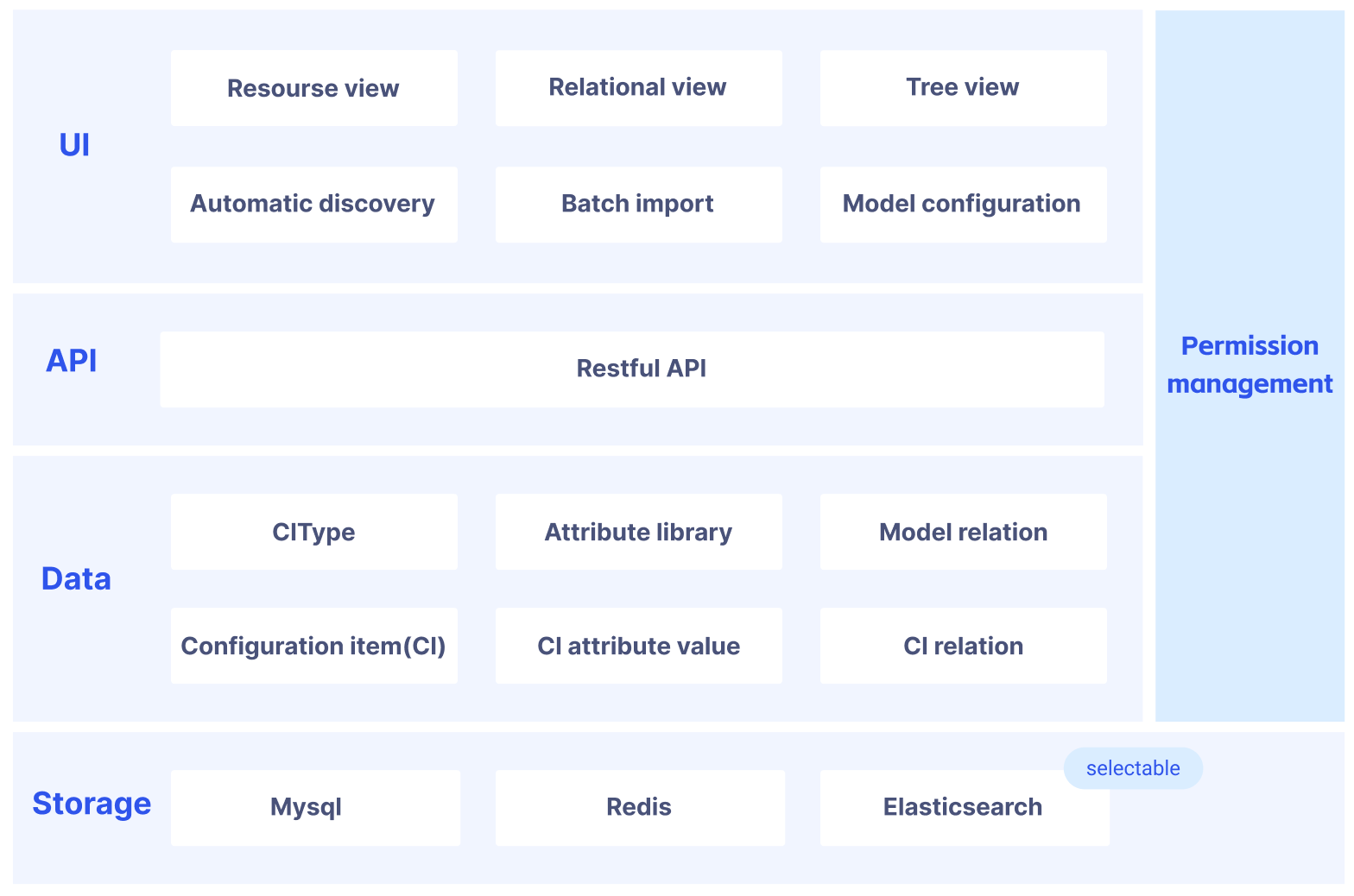The height and width of the screenshot is (896, 1354).
Task: Click the Data layer label
Action: (76, 578)
